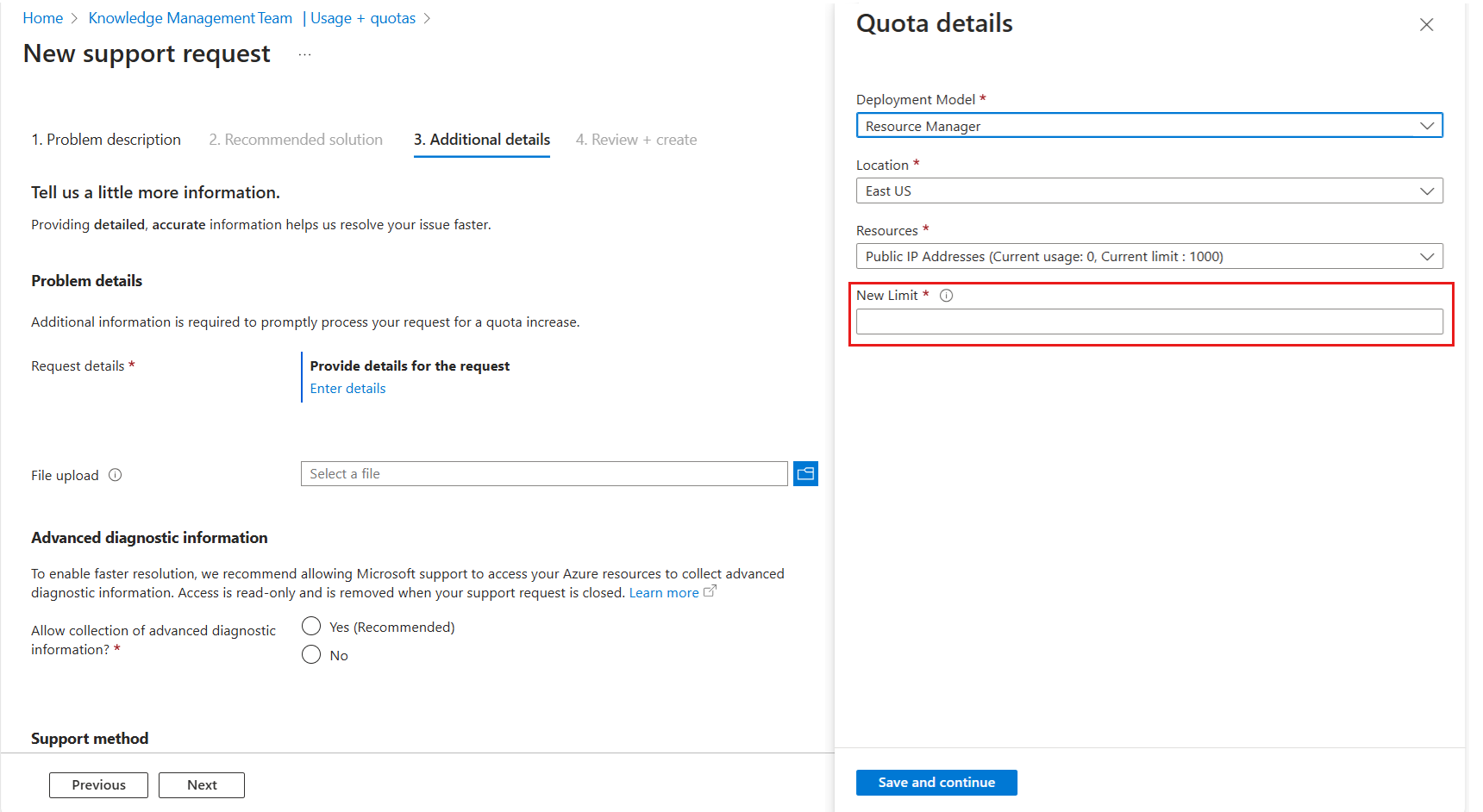Screen dimensions: 1483x812
Task: Go to Problem description tab
Action: click(x=106, y=140)
